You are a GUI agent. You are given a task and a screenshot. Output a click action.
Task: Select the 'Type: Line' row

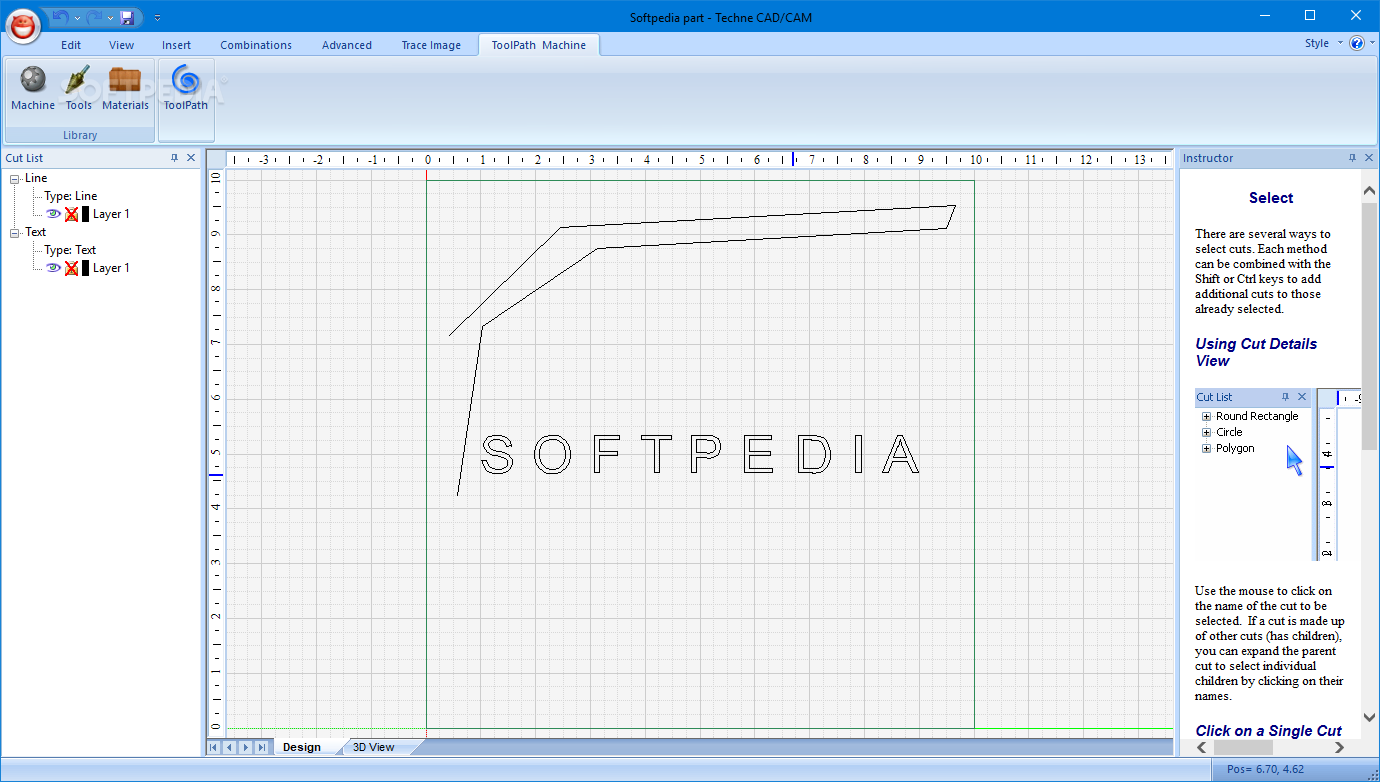(71, 196)
